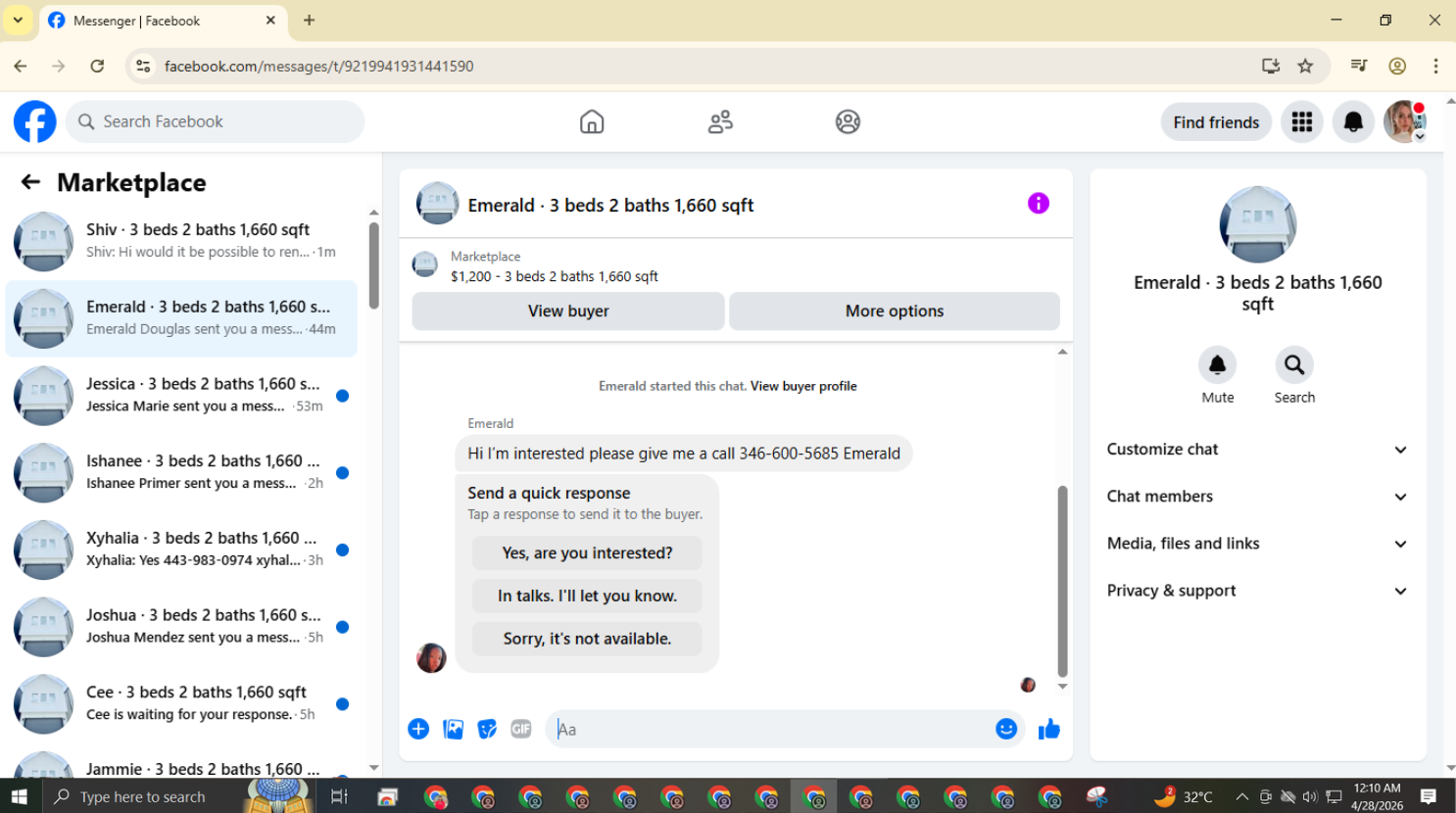Click the View buyer button

pos(568,311)
